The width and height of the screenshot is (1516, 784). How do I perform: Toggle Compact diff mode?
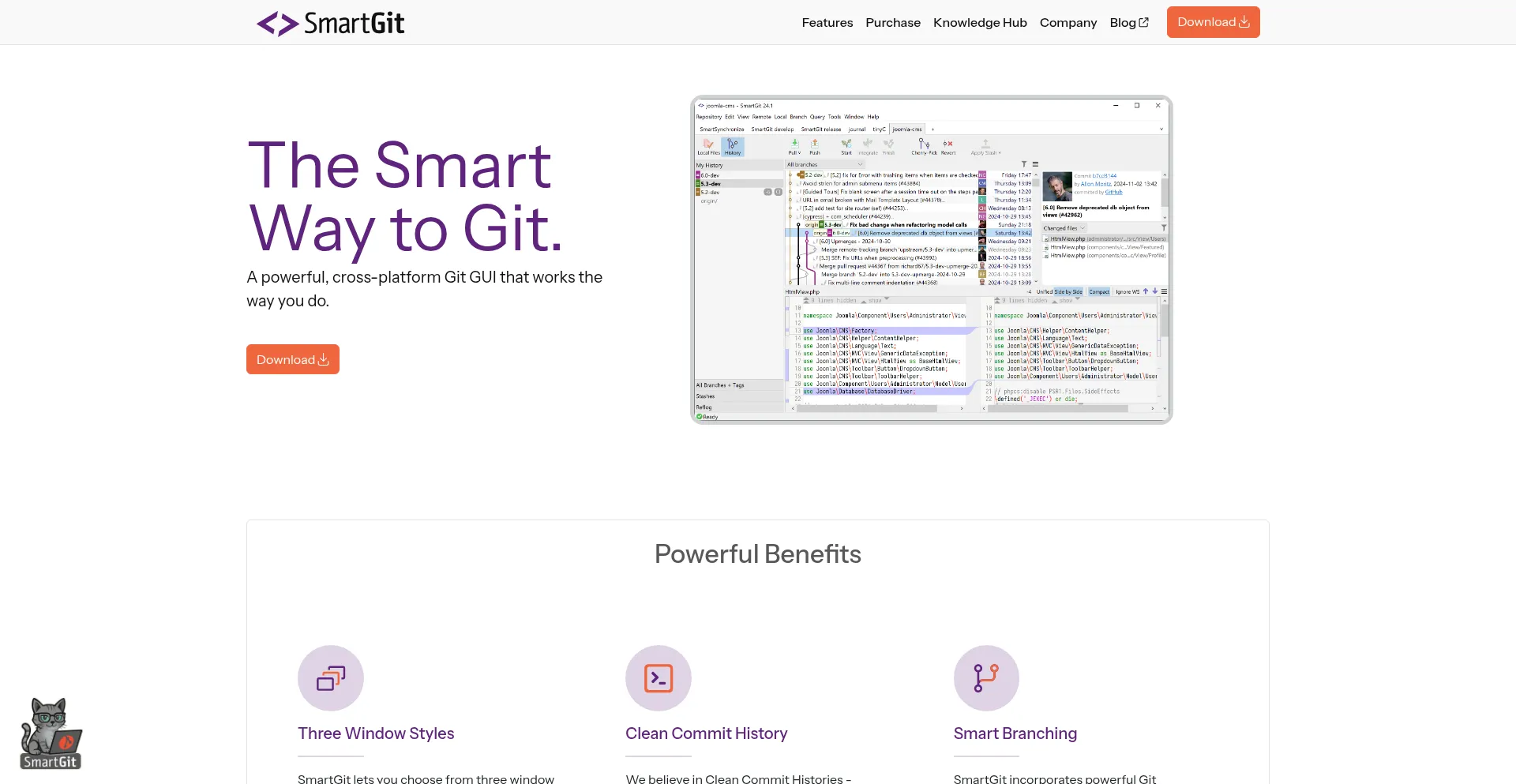click(x=1099, y=292)
